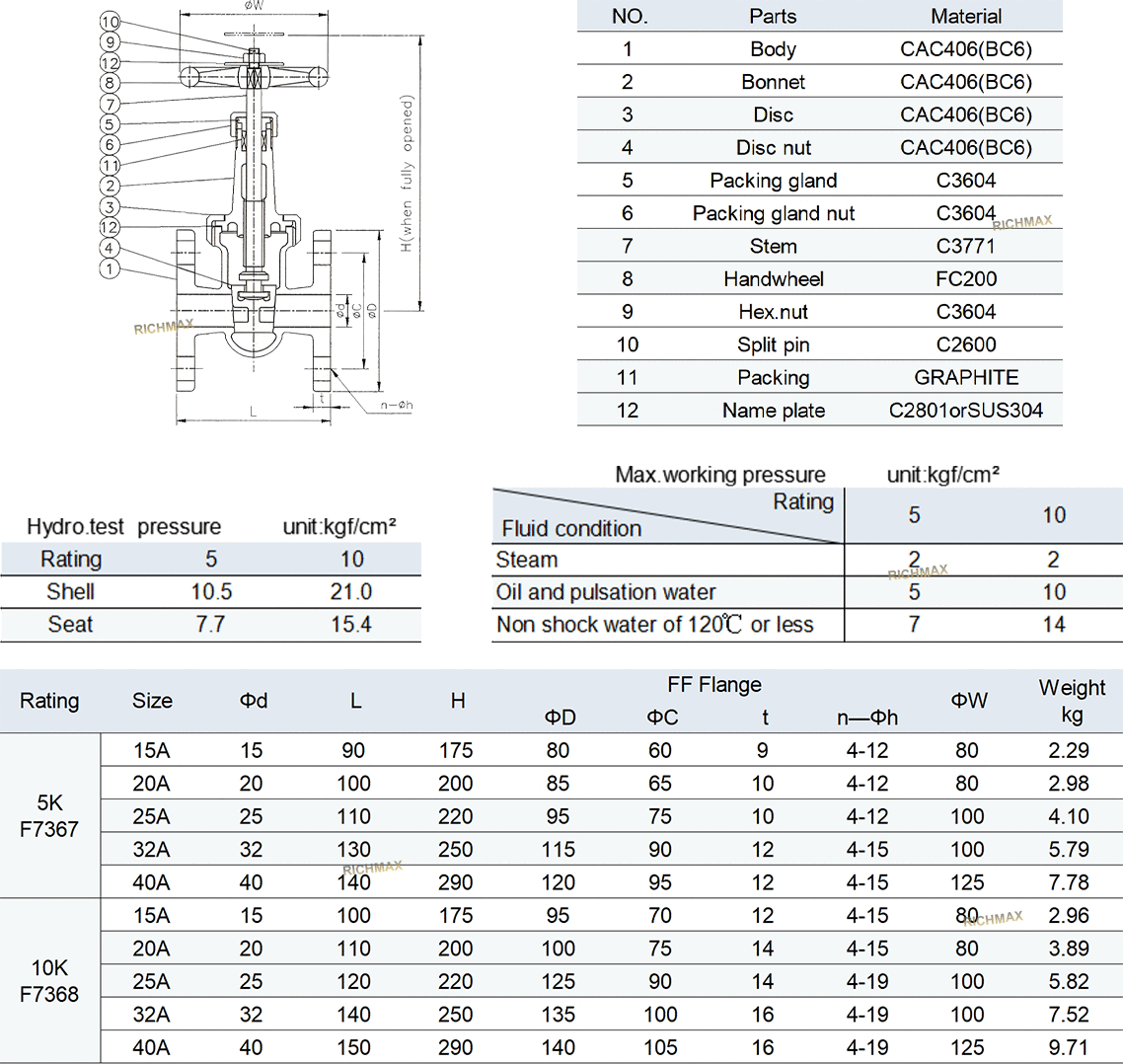Click the 'Oil and pulsation water' row label
1123x1064 pixels.
(x=606, y=592)
